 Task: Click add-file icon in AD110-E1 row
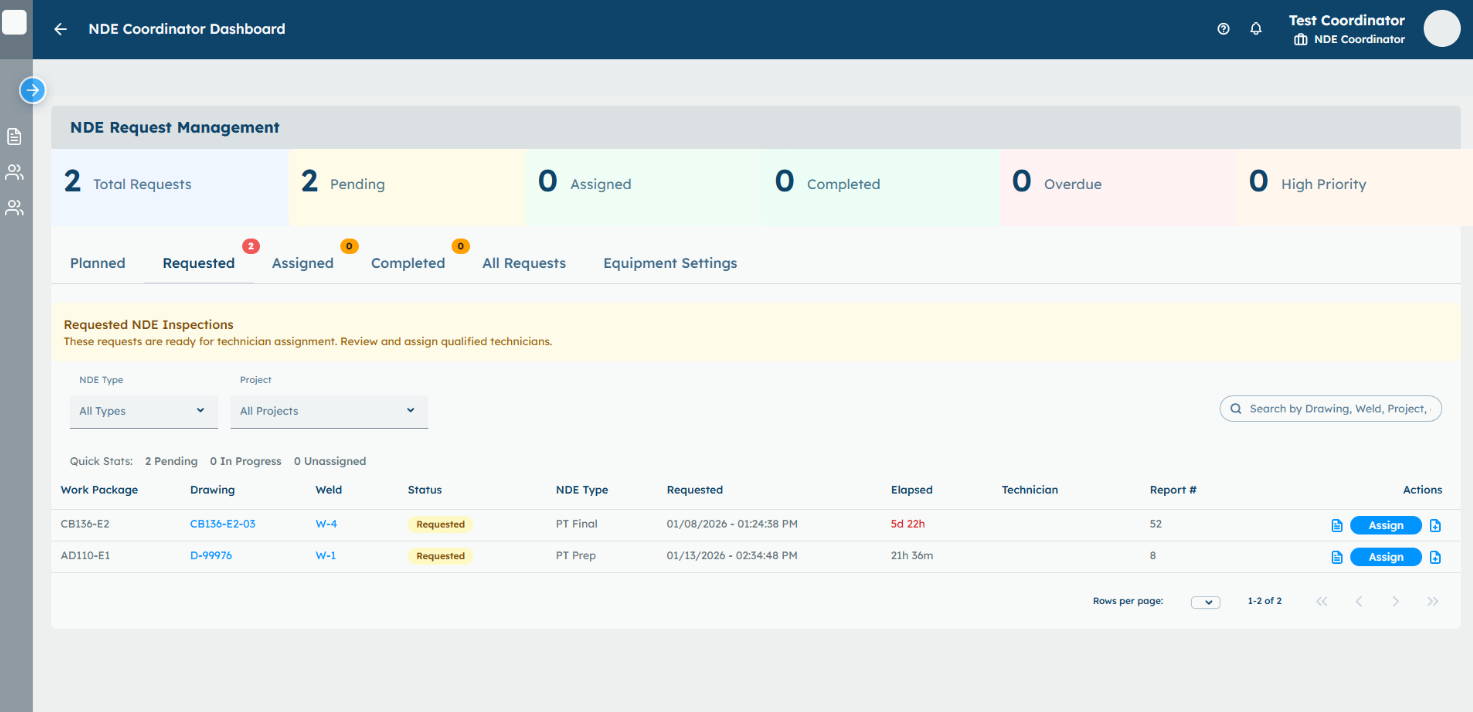1435,558
